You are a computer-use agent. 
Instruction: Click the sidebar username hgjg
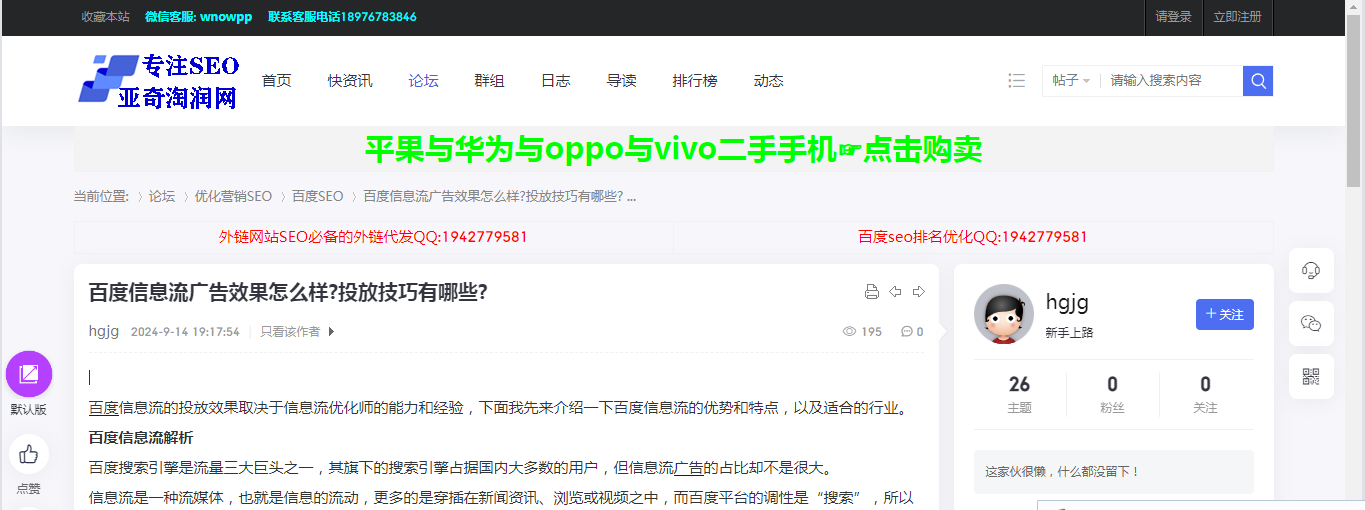[x=1067, y=302]
